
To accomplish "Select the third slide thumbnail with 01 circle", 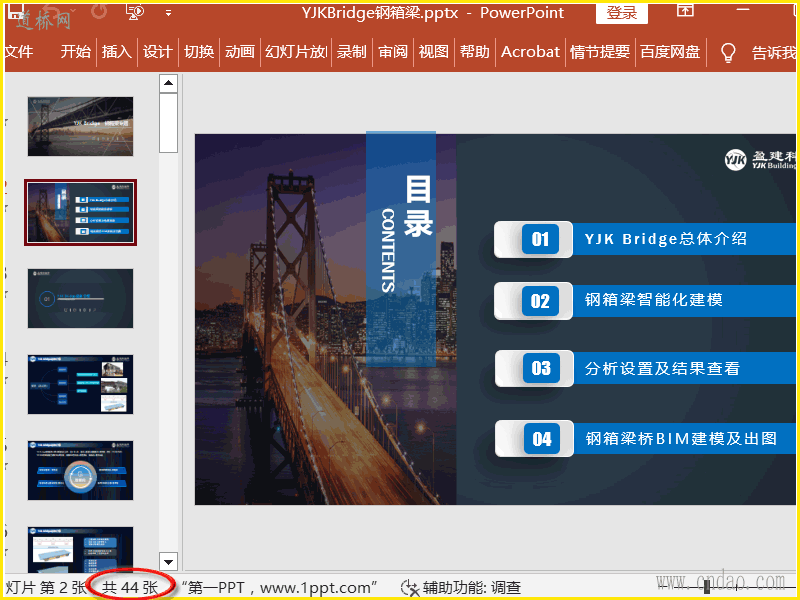I will (81, 298).
